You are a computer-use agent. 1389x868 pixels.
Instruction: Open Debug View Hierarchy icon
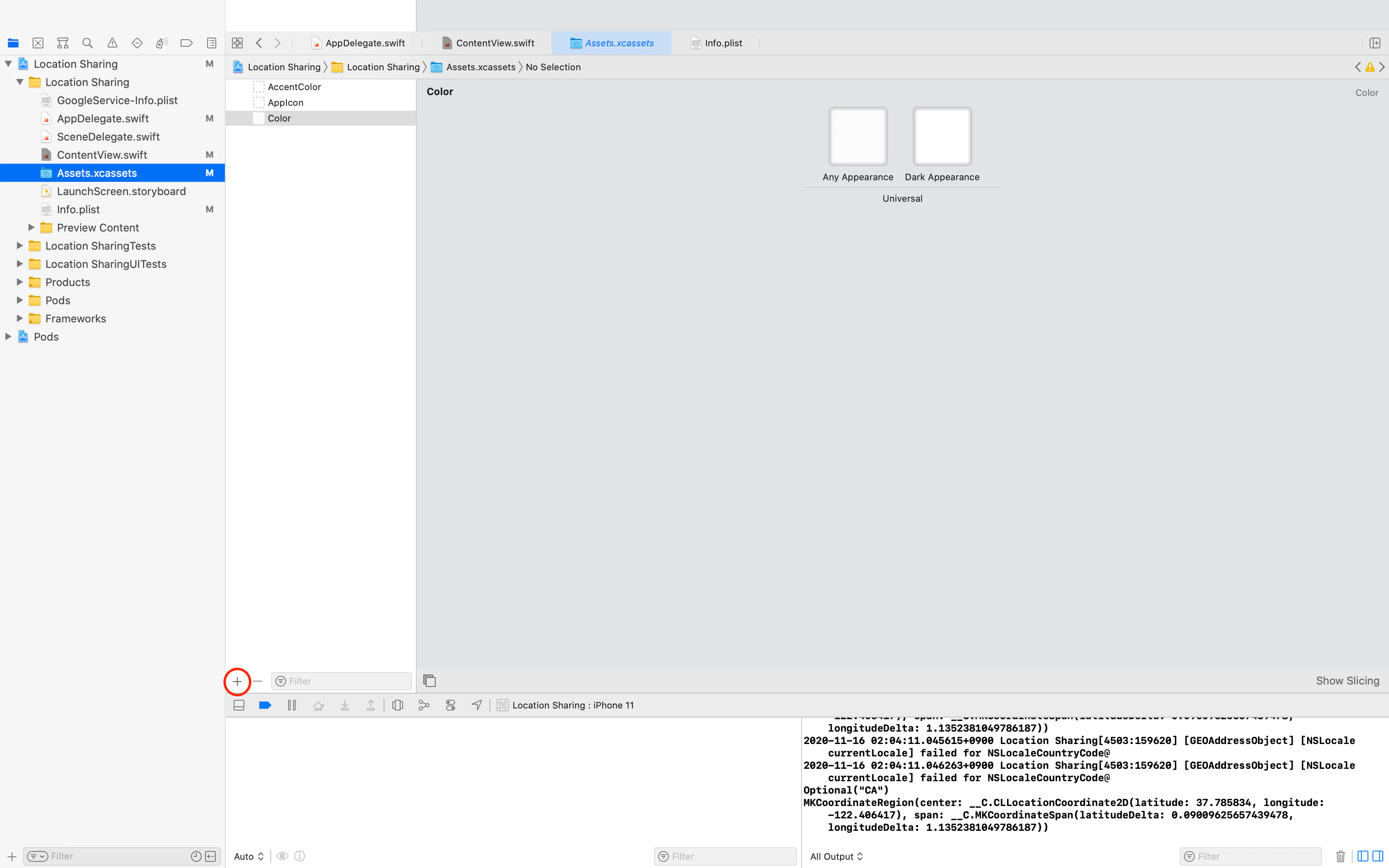click(x=397, y=705)
